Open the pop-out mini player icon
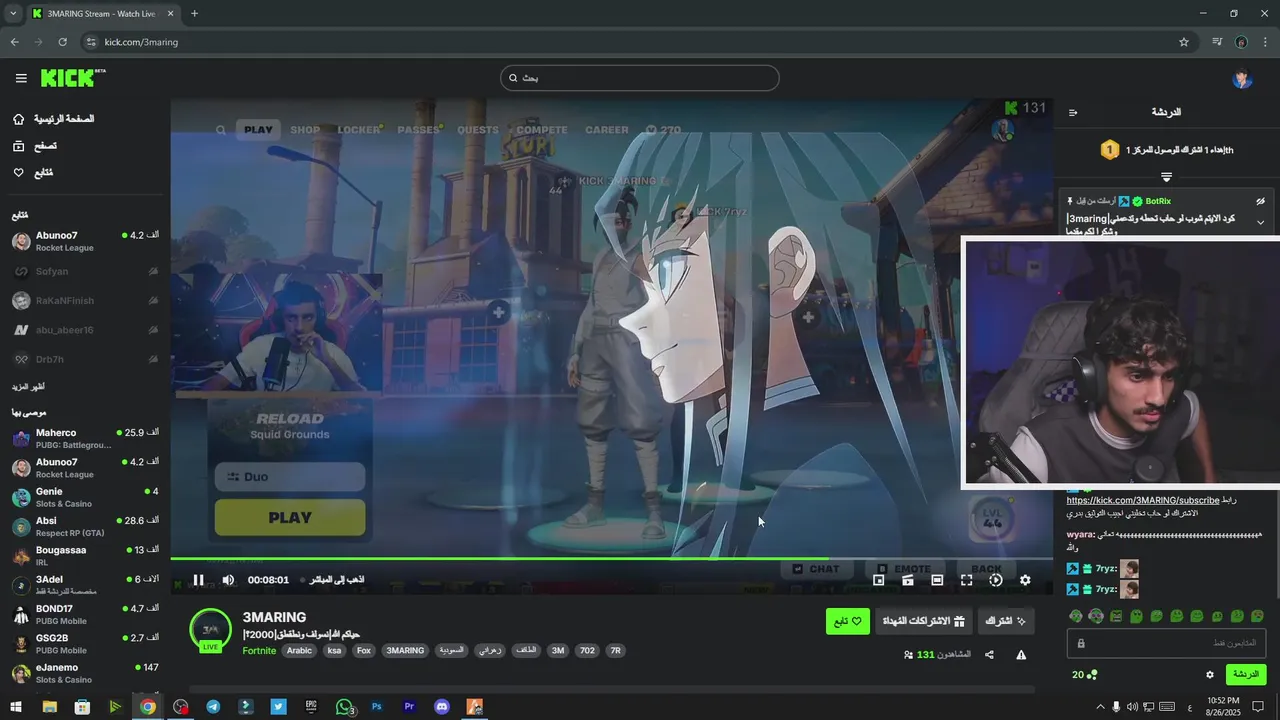The image size is (1280, 720). [x=878, y=580]
